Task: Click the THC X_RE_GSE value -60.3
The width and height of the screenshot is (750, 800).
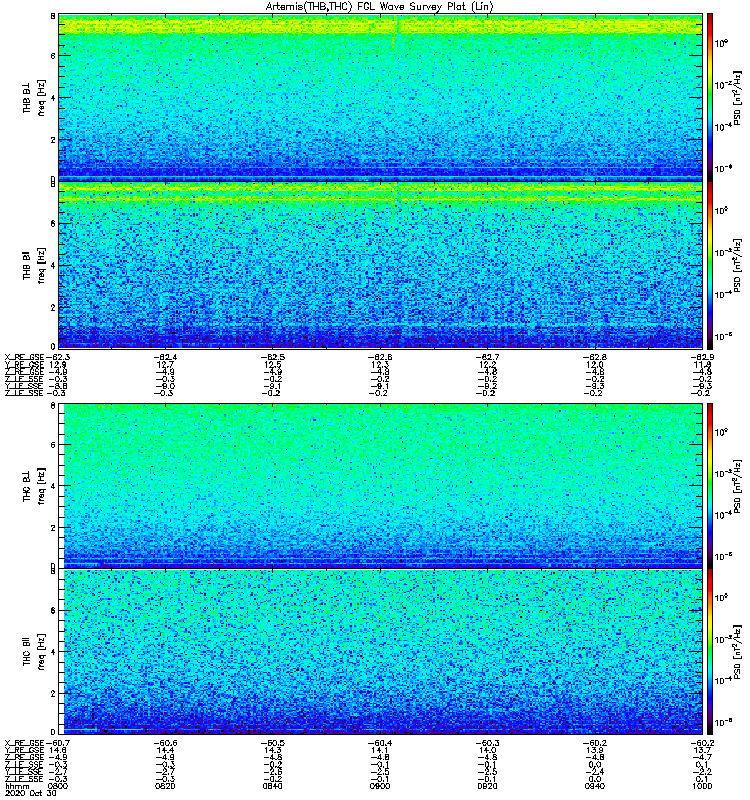Action: (488, 743)
